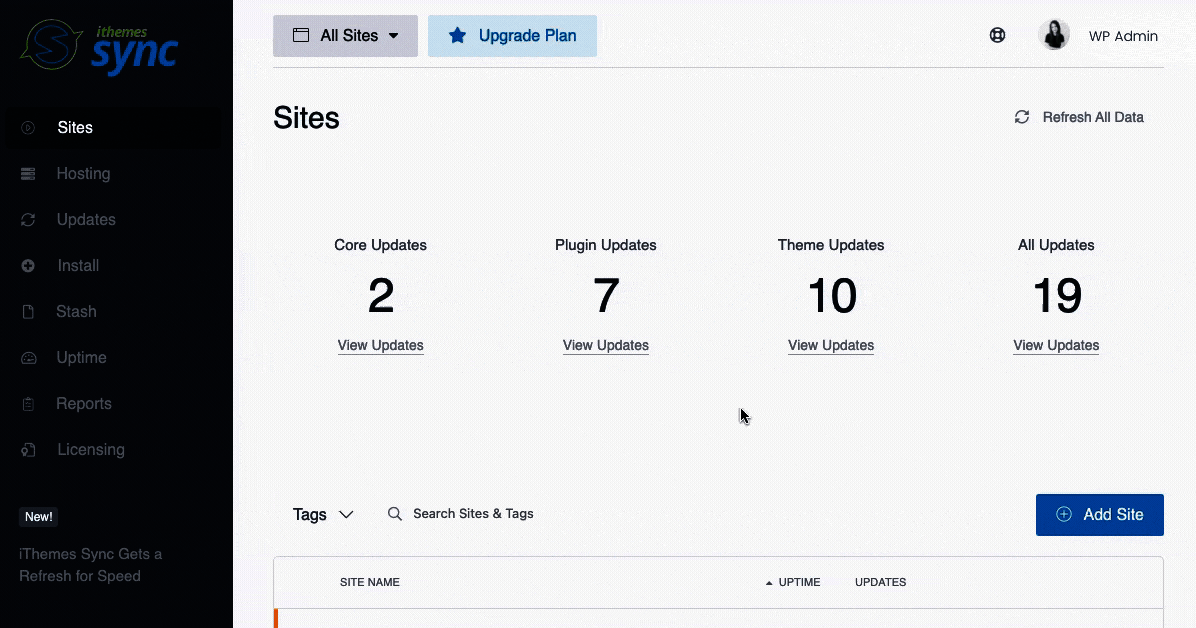
Task: Expand the Tags filter dropdown
Action: click(x=322, y=514)
